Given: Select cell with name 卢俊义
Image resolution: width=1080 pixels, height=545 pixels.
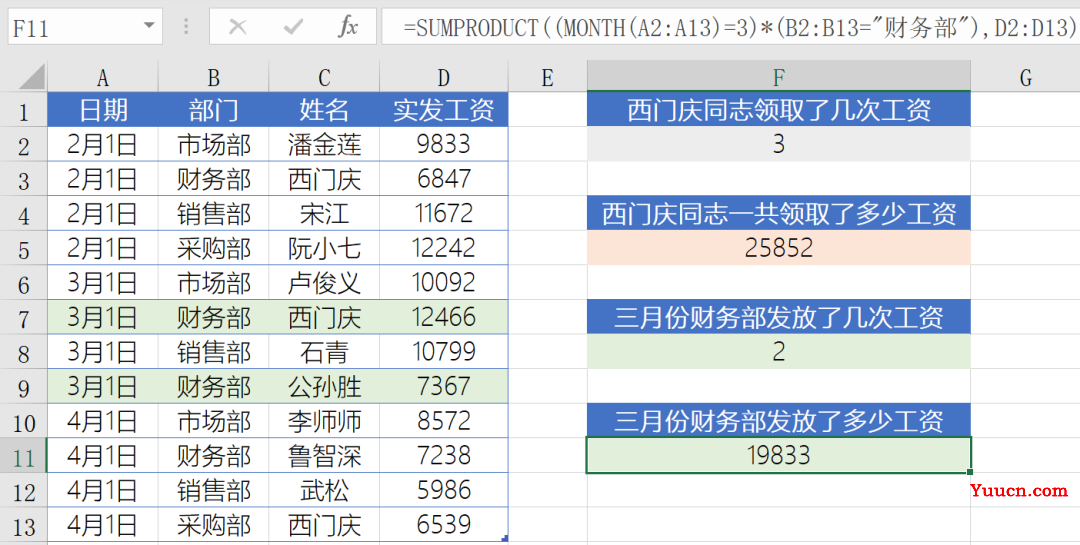Looking at the screenshot, I should click(324, 282).
